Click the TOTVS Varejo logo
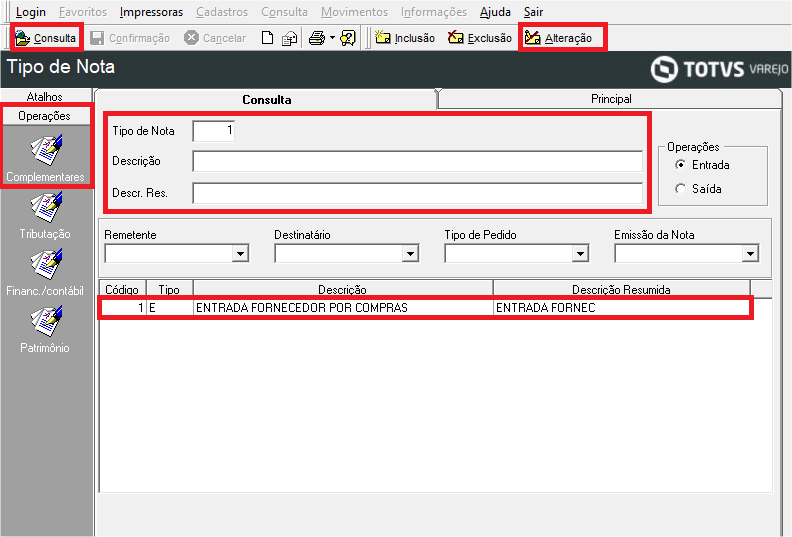 click(x=719, y=69)
